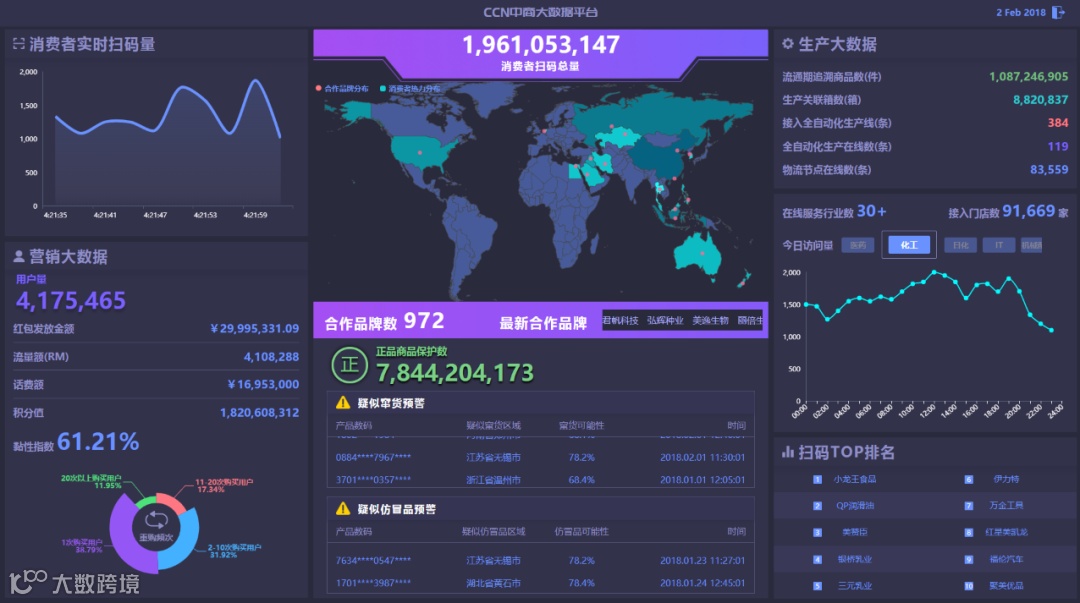
Task: Select the 化工 industry tab
Action: pyautogui.click(x=909, y=245)
